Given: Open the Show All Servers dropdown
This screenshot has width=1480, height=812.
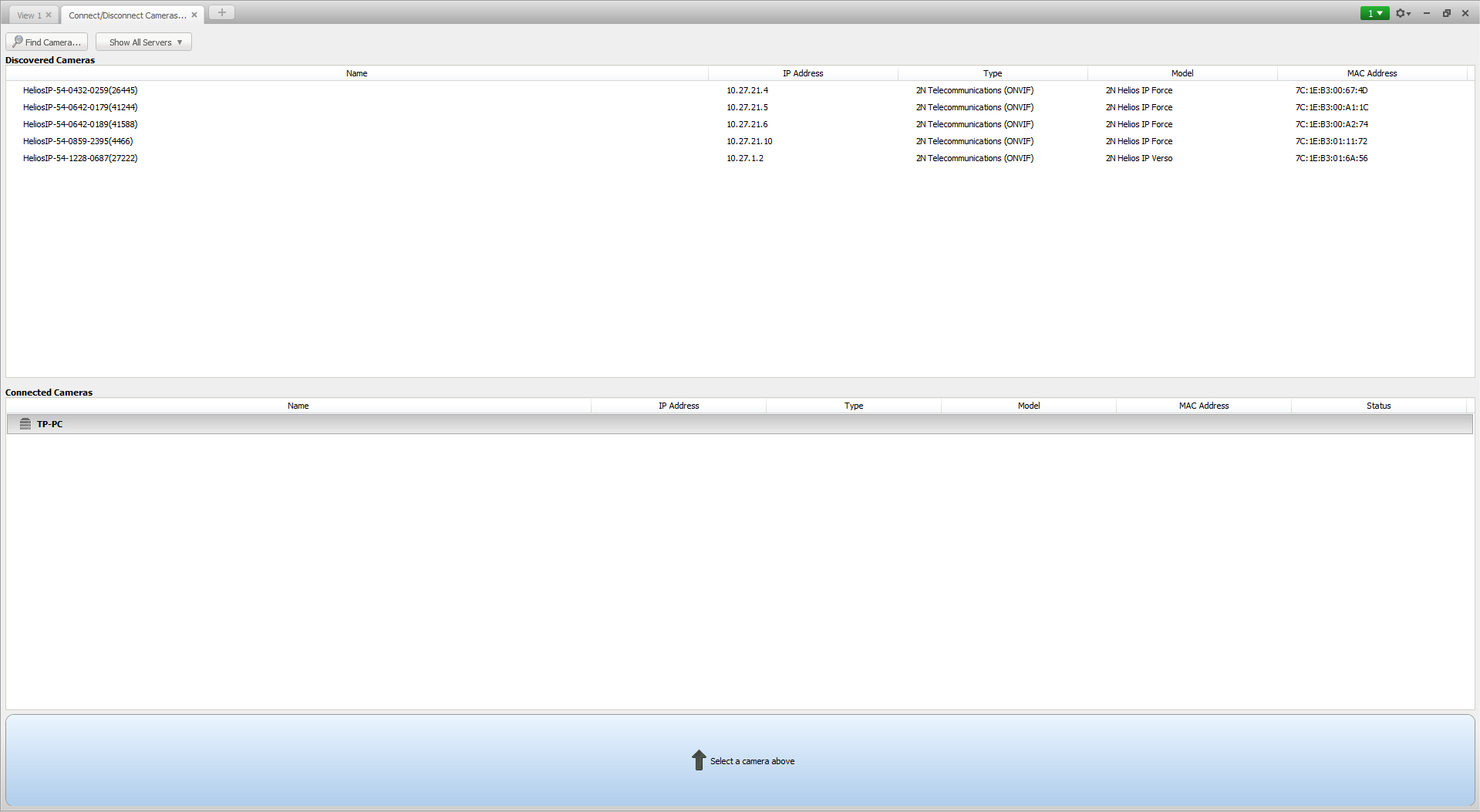Looking at the screenshot, I should click(x=144, y=42).
